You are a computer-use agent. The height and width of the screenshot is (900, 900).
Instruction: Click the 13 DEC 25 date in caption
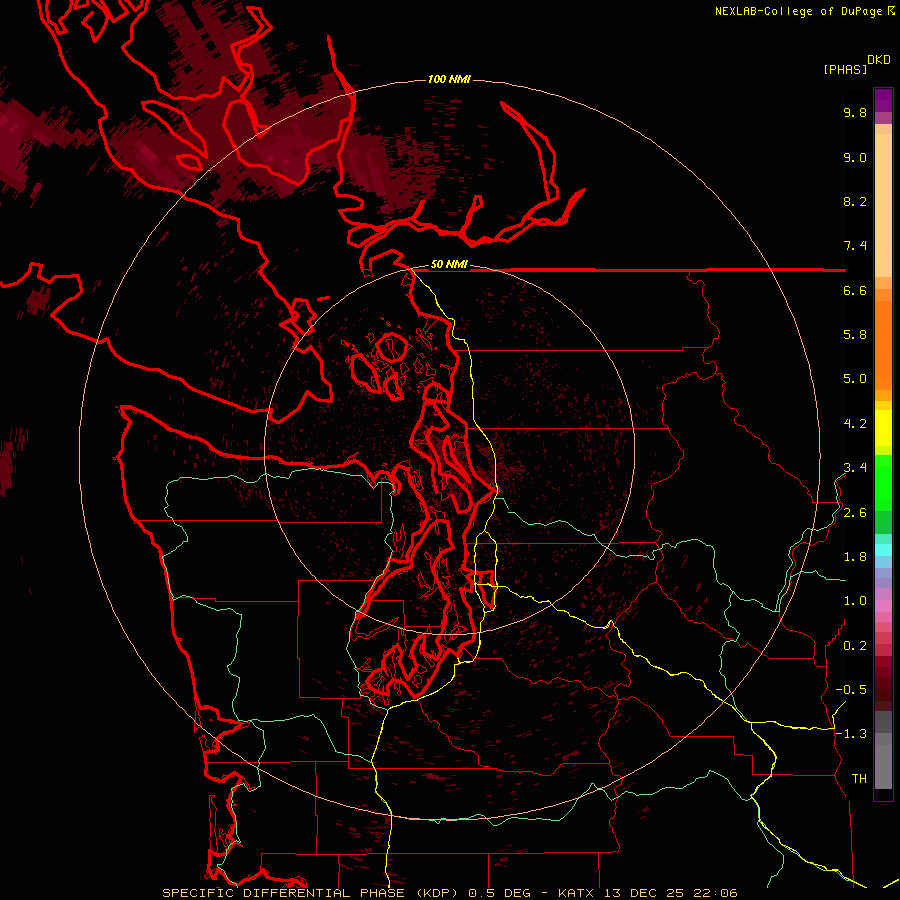(x=643, y=893)
